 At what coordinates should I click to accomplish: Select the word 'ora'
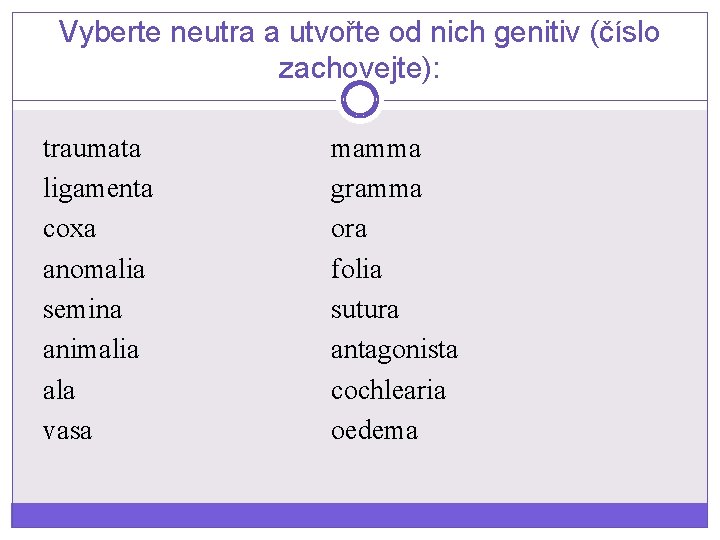click(x=349, y=229)
